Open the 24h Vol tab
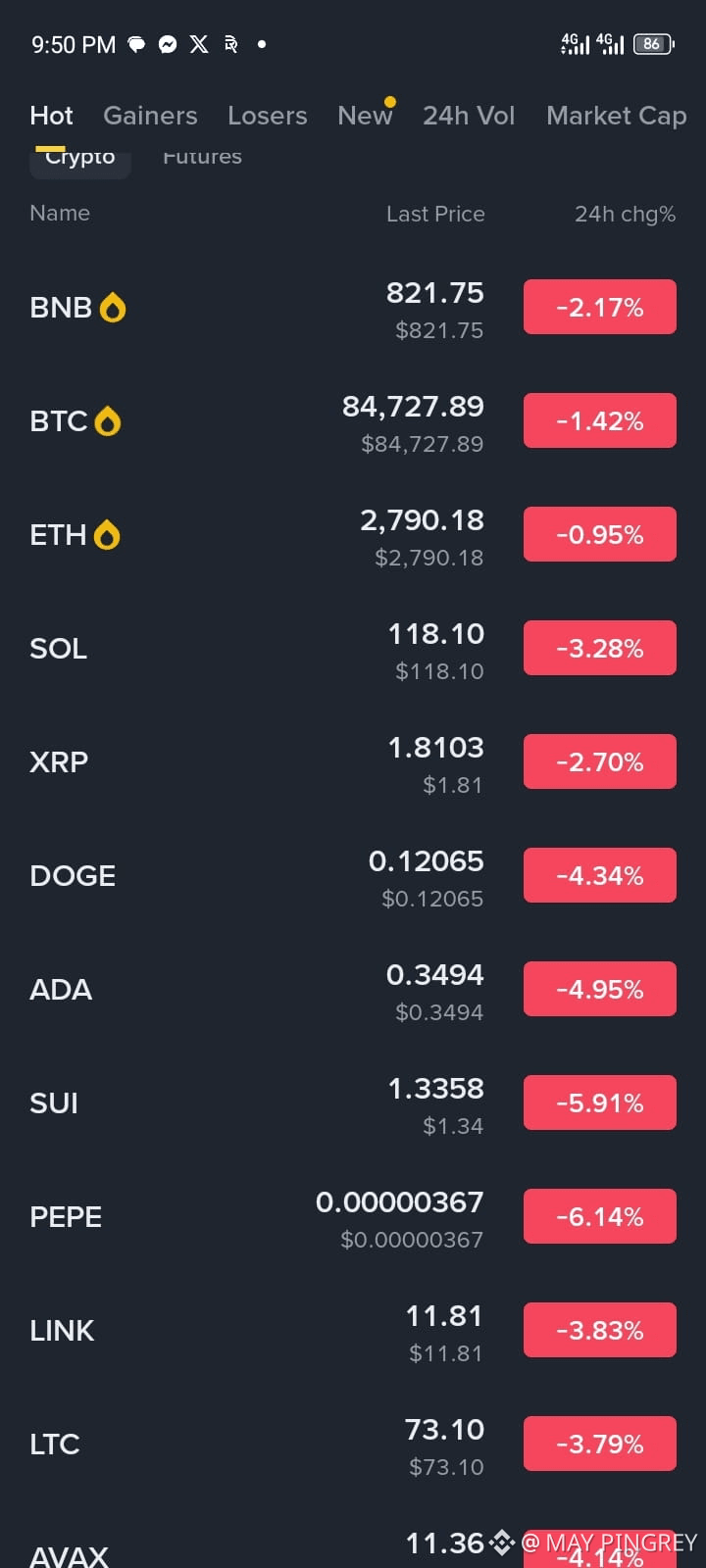 [x=469, y=116]
